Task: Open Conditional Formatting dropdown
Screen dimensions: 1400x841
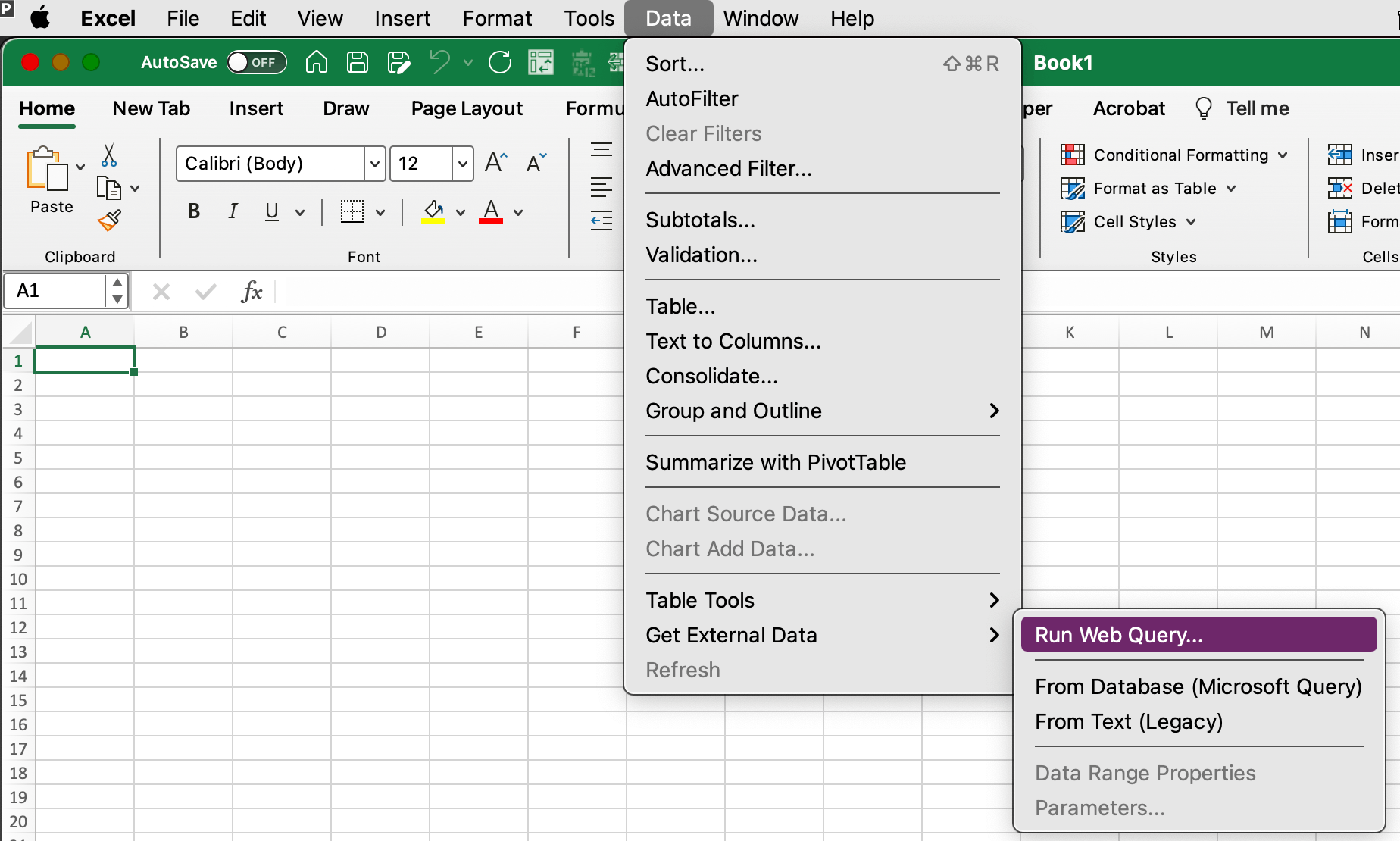Action: pyautogui.click(x=1175, y=155)
